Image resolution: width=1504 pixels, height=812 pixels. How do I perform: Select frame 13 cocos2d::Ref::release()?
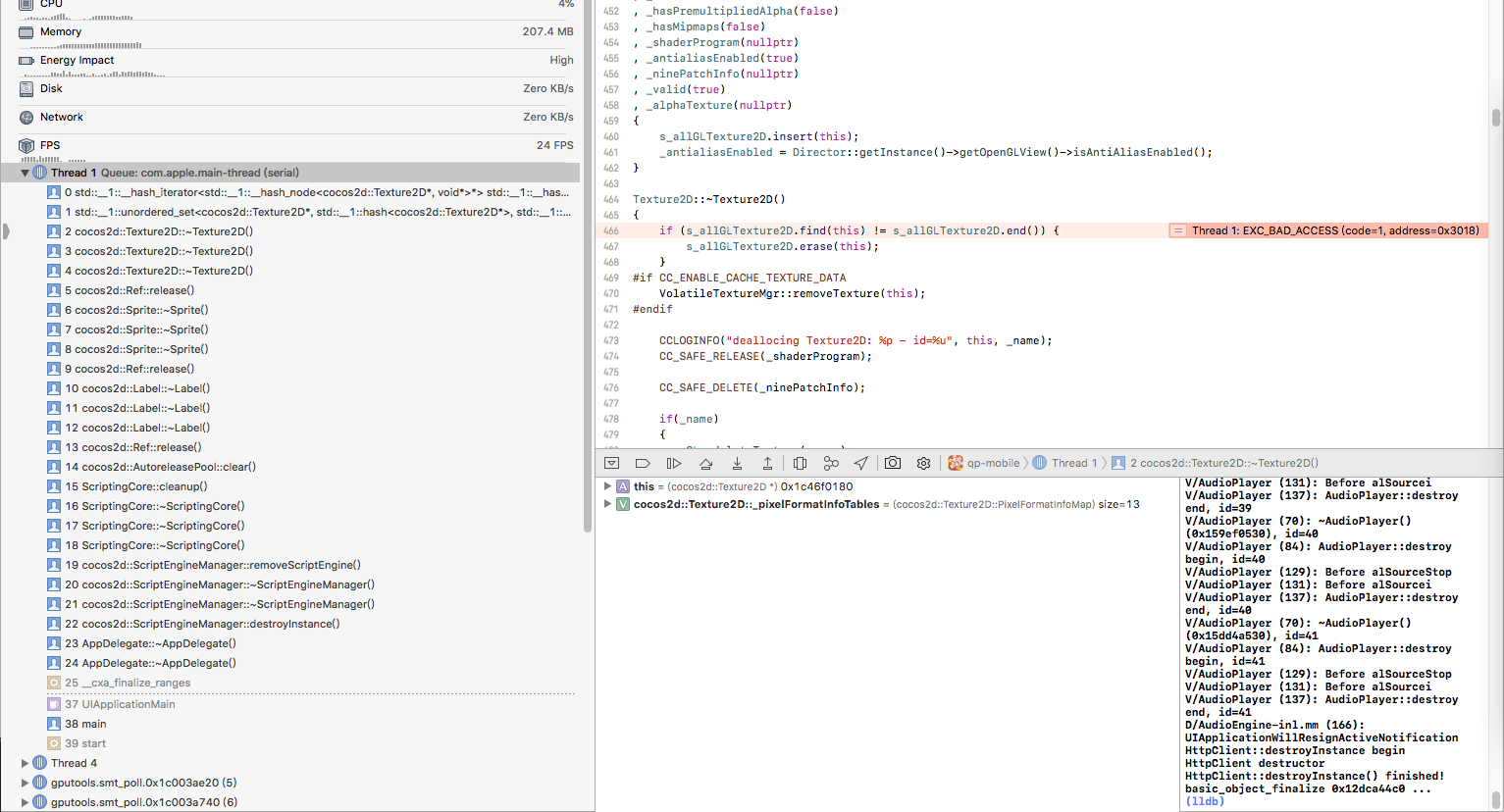[x=125, y=447]
